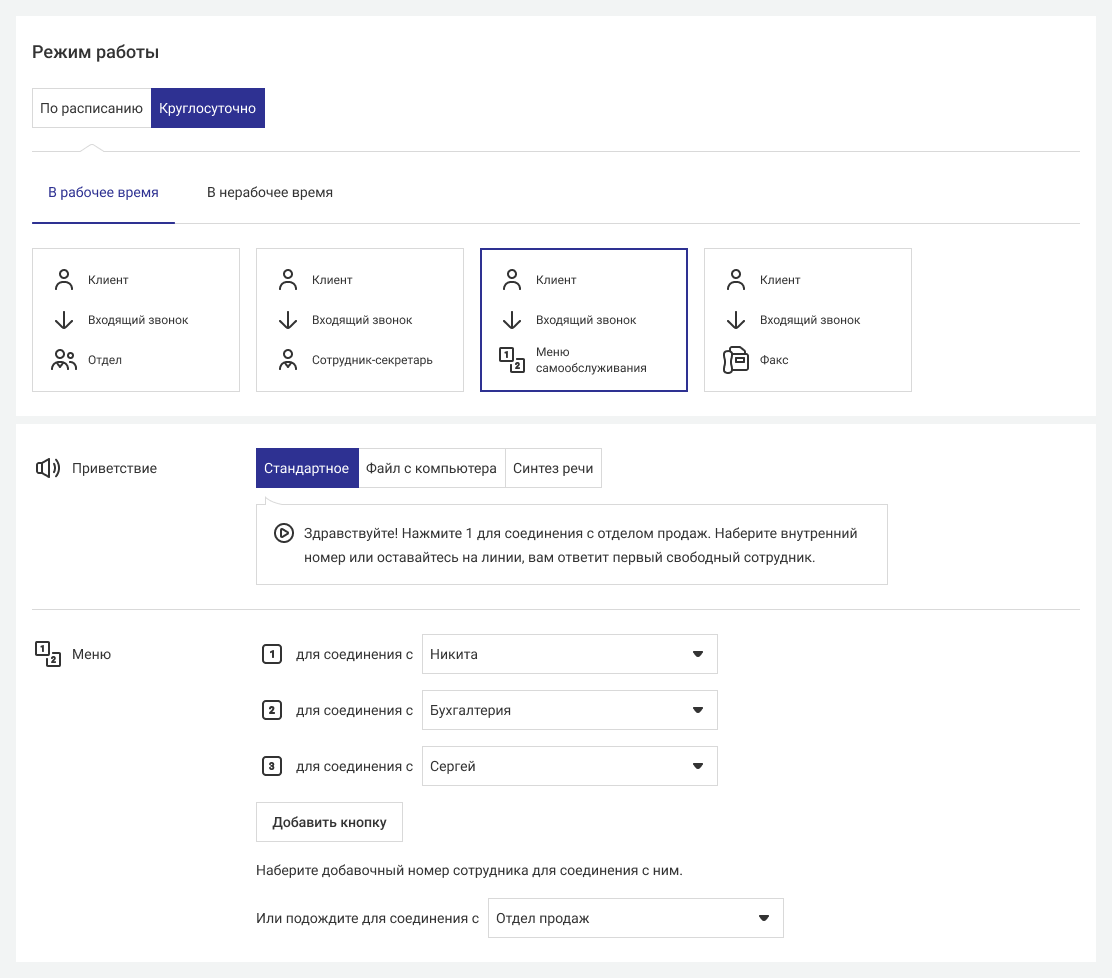Open the В нерабочее время tab
Viewport: 1112px width, 978px height.
coord(270,192)
